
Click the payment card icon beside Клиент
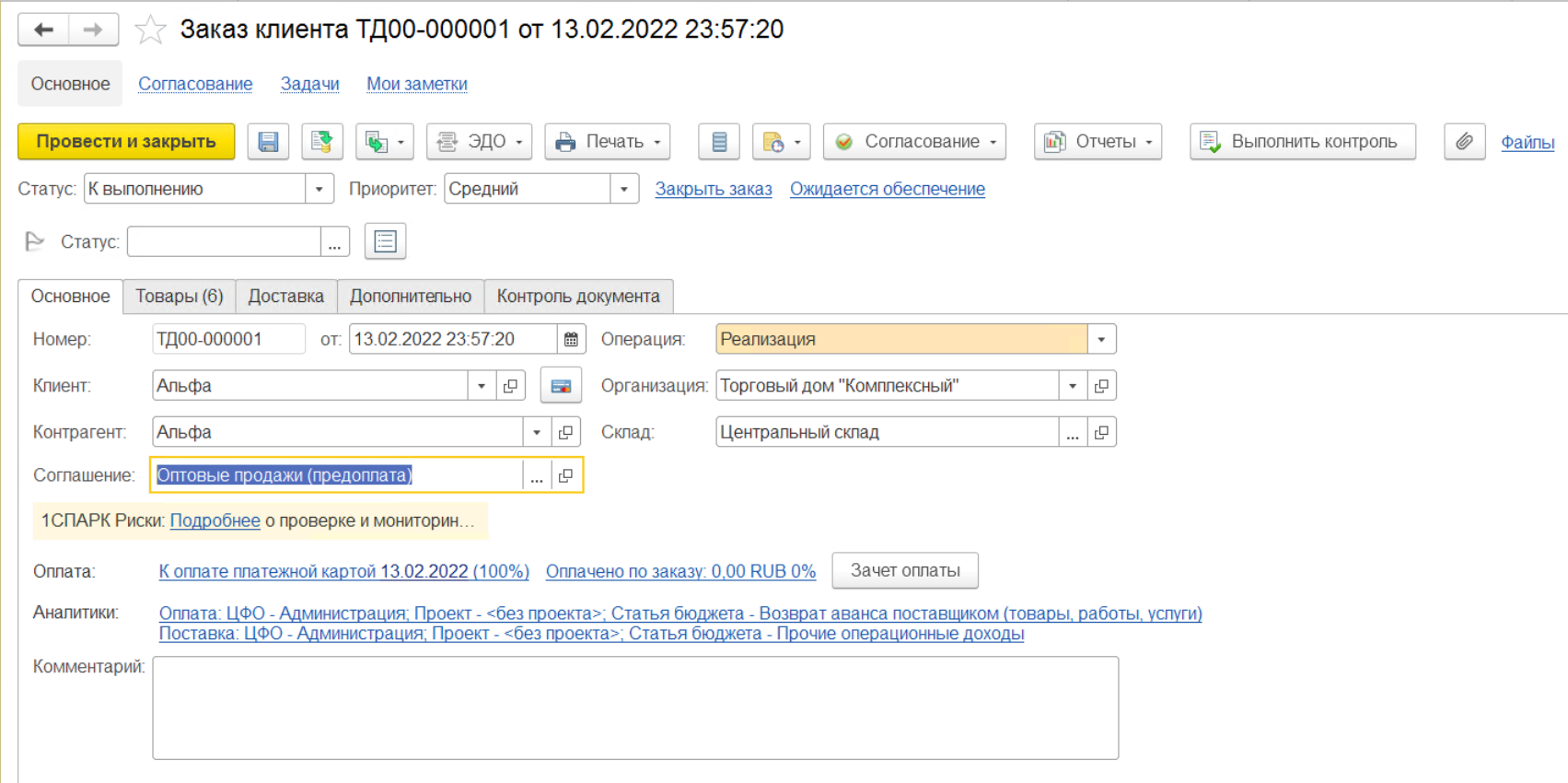[x=561, y=386]
